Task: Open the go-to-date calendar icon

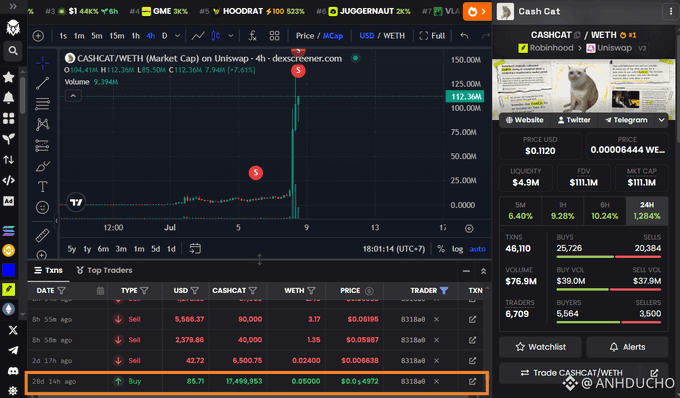Action: click(x=195, y=248)
